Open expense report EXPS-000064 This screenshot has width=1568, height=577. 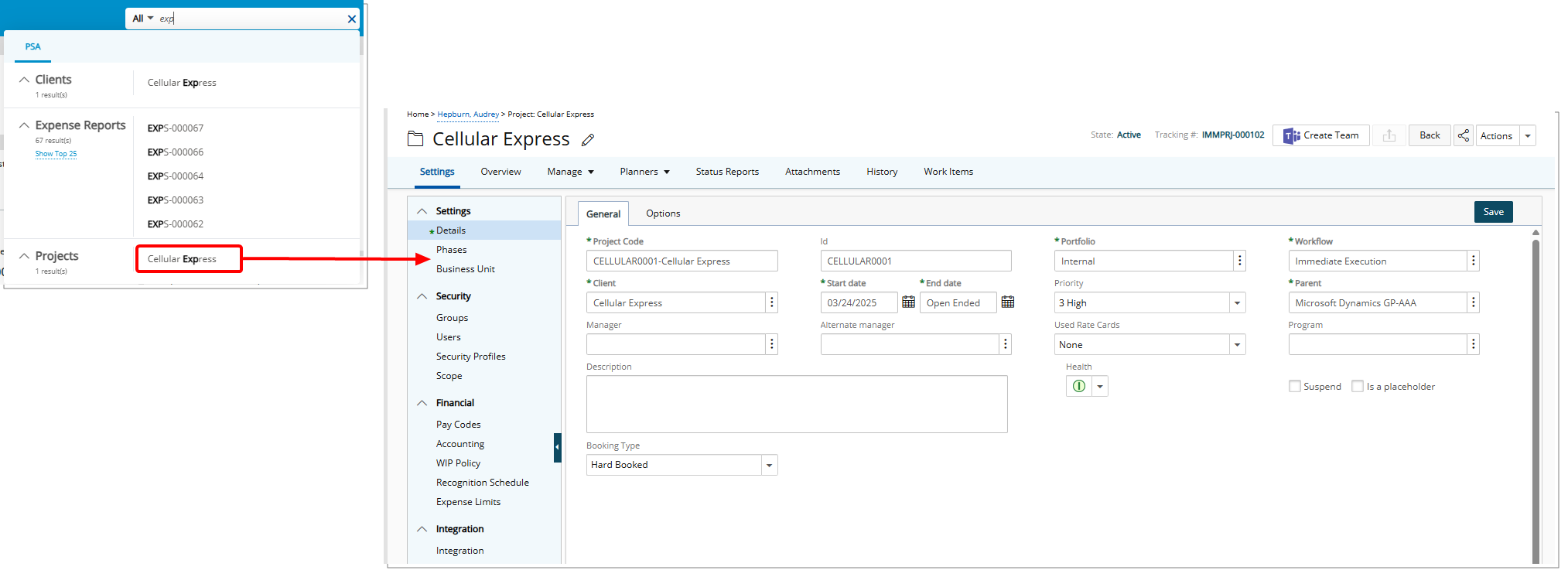pos(176,176)
